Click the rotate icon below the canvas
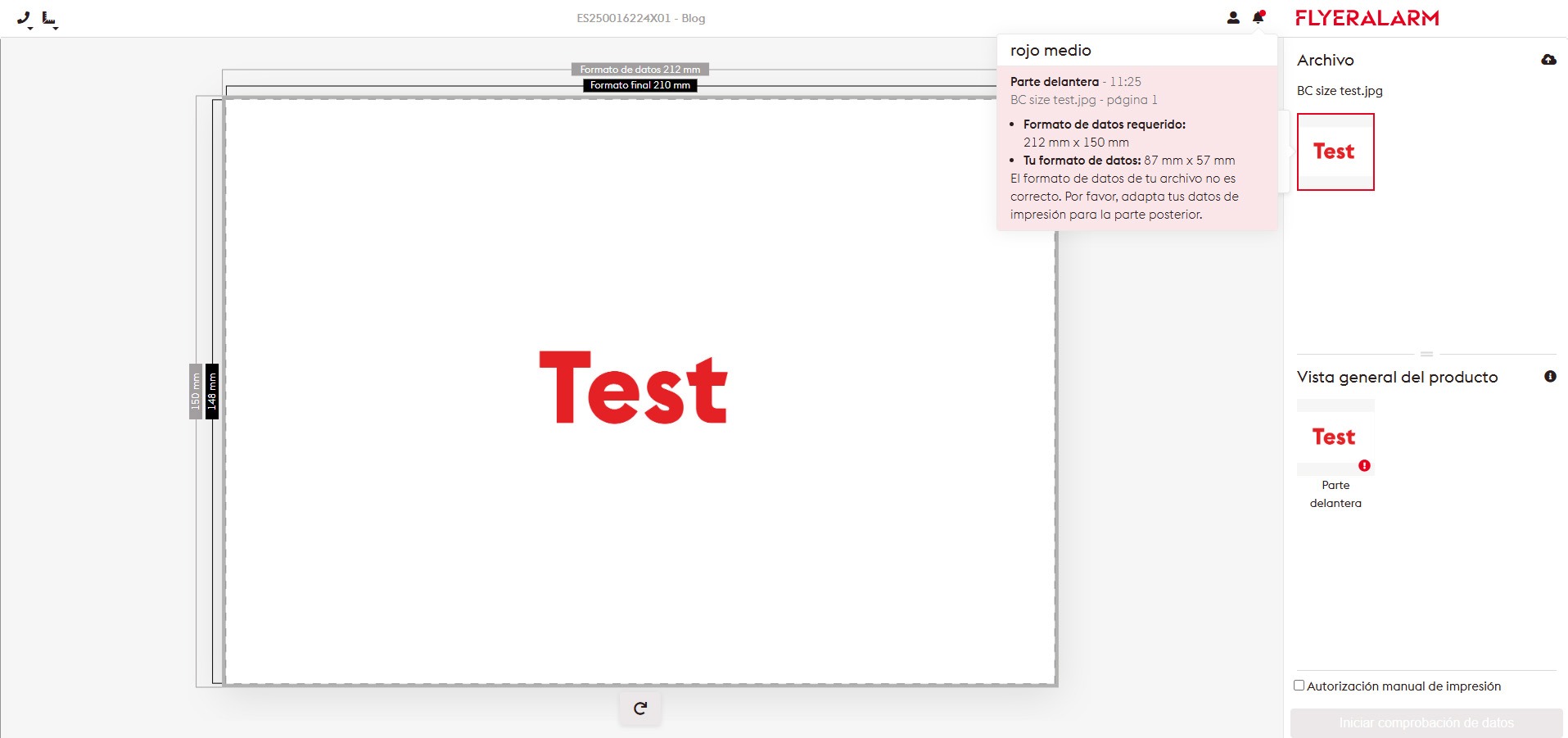The height and width of the screenshot is (738, 1568). click(x=640, y=709)
